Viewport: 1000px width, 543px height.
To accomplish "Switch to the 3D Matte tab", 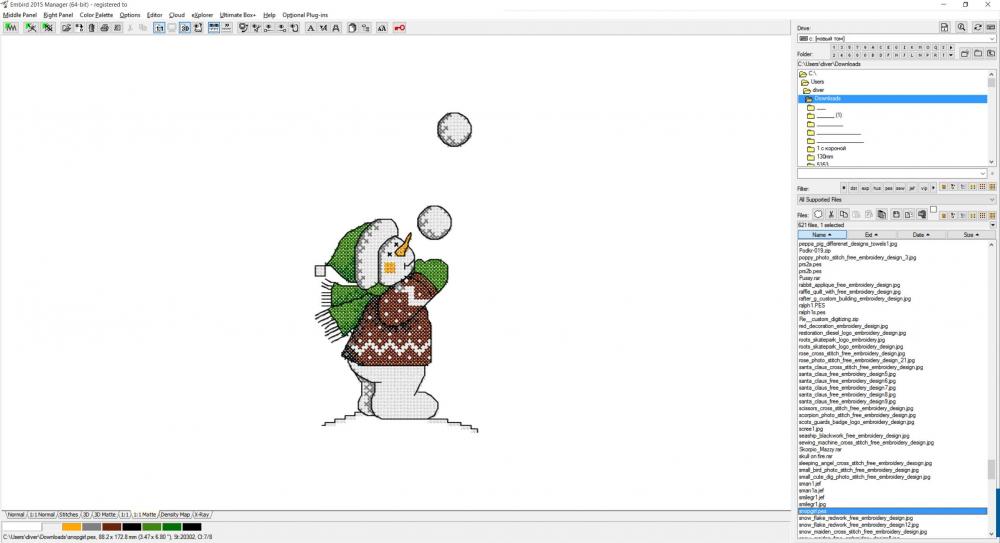I will tap(105, 514).
